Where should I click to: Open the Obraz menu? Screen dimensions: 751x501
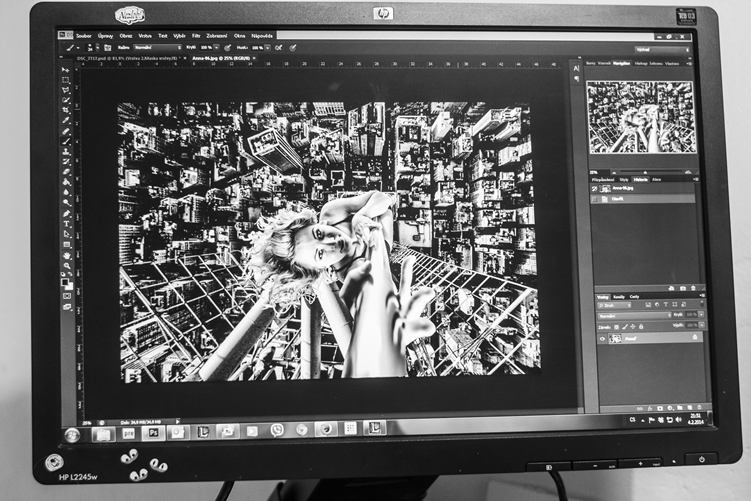[x=126, y=36]
